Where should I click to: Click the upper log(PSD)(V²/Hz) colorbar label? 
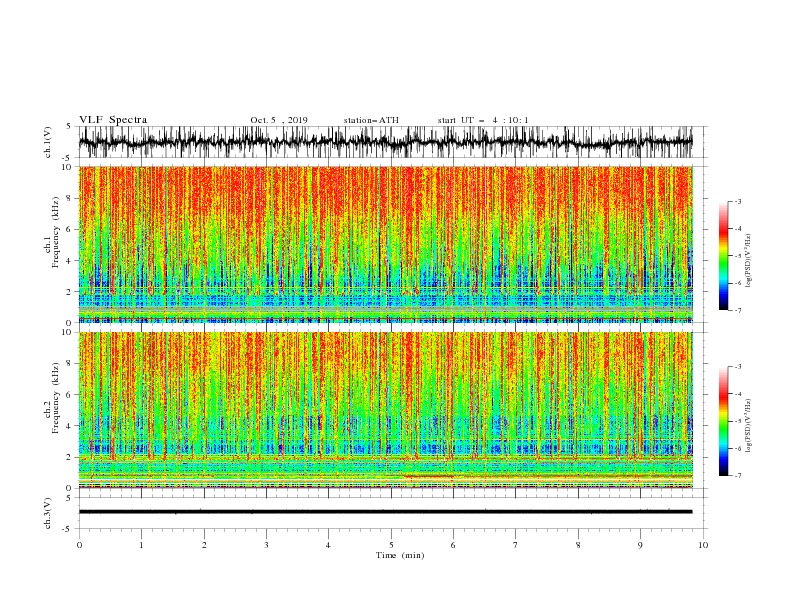click(x=748, y=261)
